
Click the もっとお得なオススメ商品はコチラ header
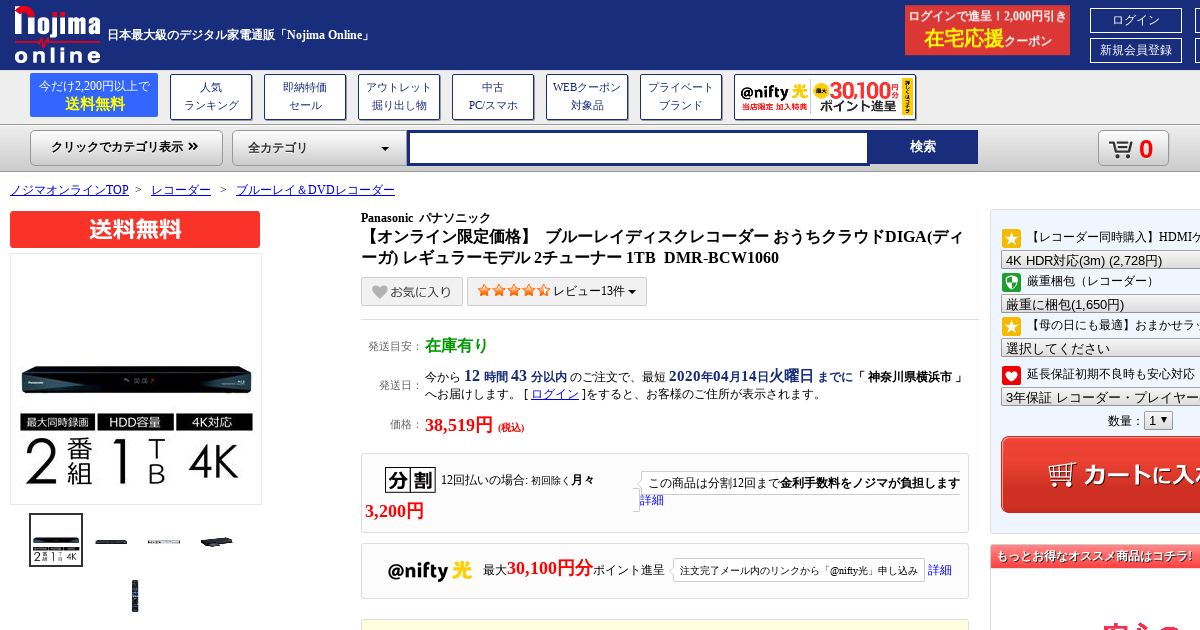1095,556
